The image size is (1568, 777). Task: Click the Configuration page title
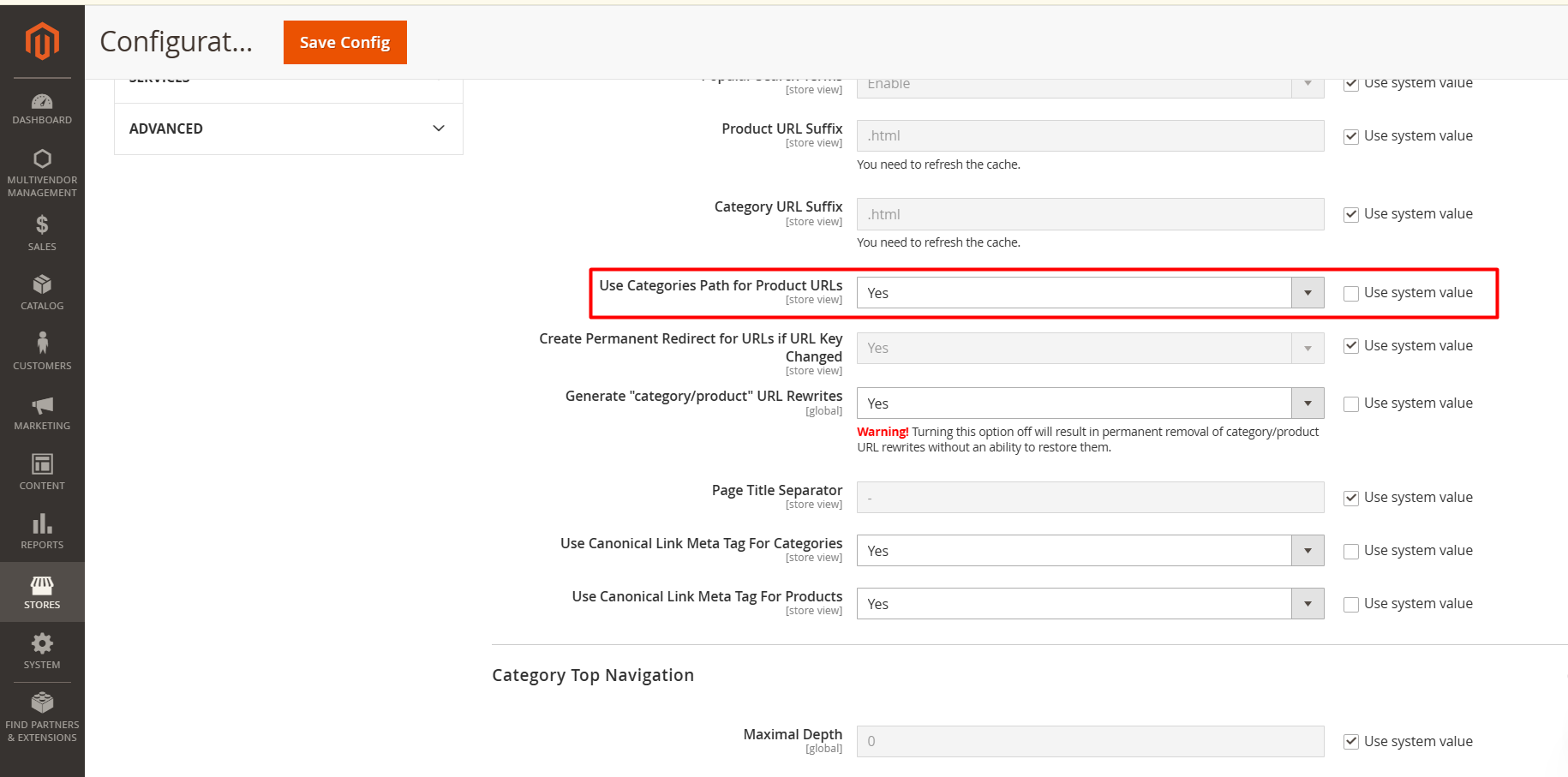[x=177, y=41]
